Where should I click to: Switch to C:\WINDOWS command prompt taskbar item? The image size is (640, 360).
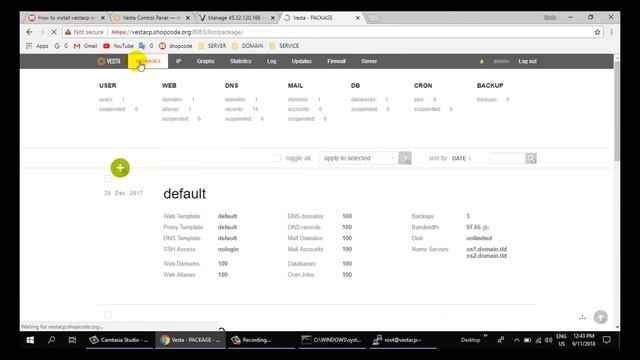tap(333, 340)
